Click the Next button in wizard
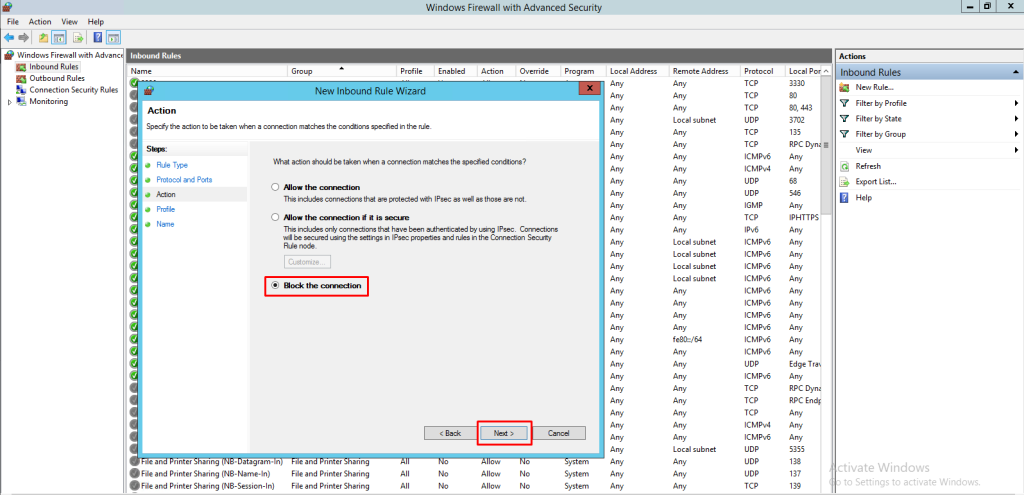1024x495 pixels. coord(503,433)
